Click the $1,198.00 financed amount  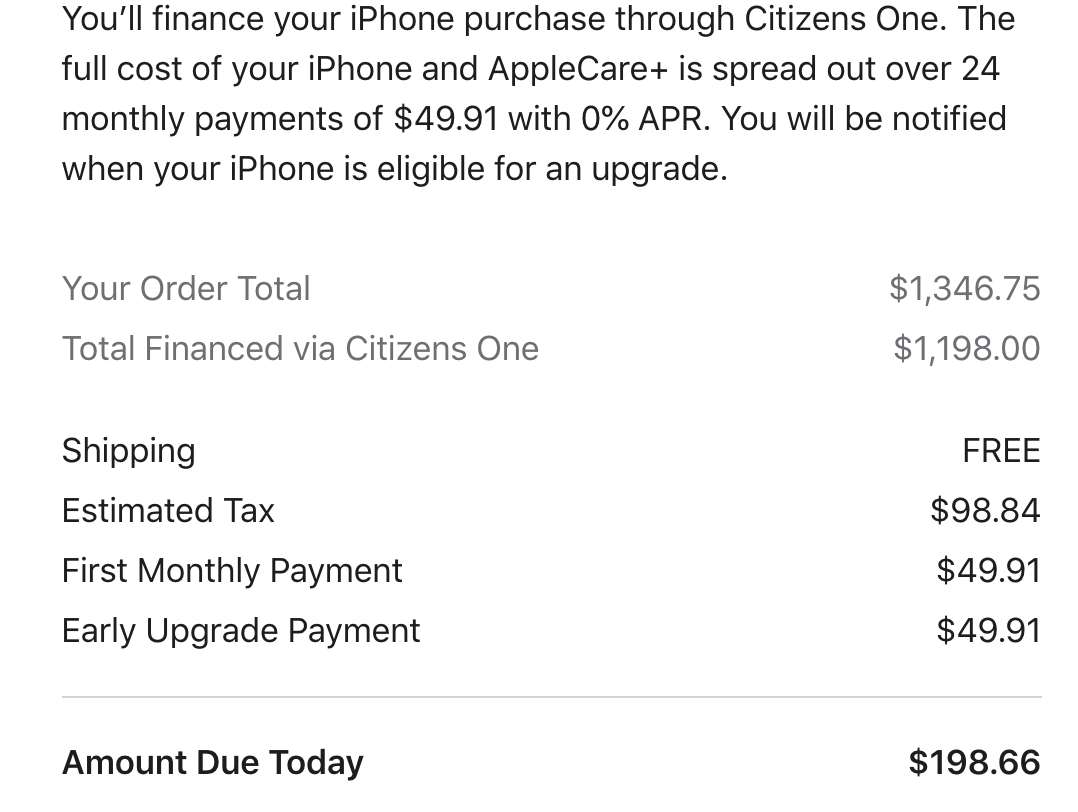967,349
